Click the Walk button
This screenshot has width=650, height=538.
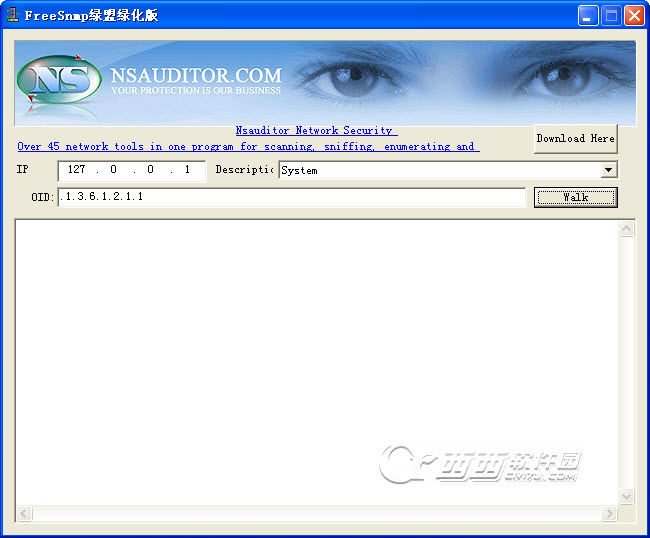click(575, 197)
